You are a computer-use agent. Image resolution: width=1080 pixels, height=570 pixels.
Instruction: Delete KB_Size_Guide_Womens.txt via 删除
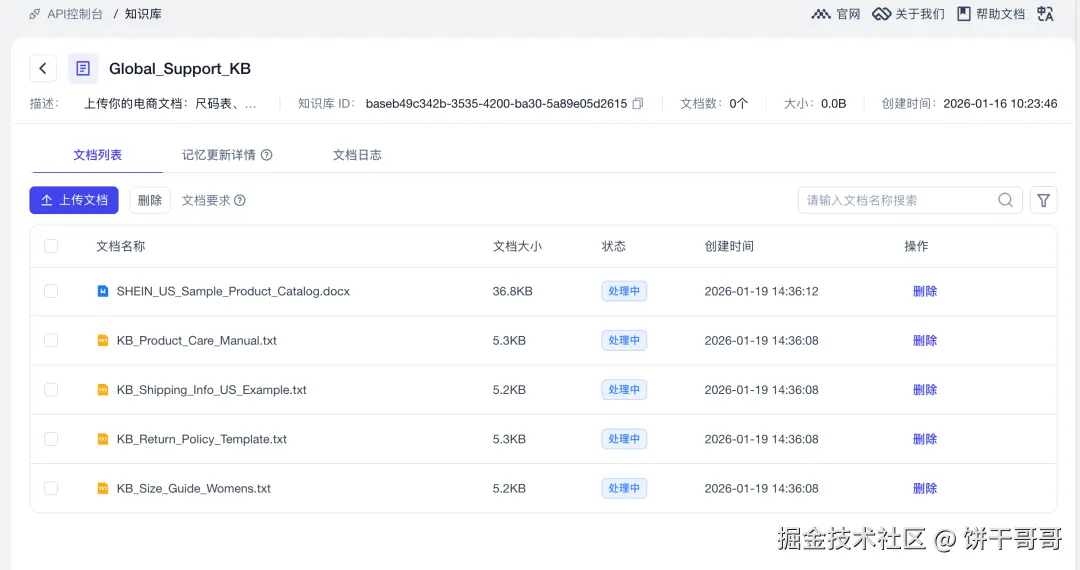[924, 488]
